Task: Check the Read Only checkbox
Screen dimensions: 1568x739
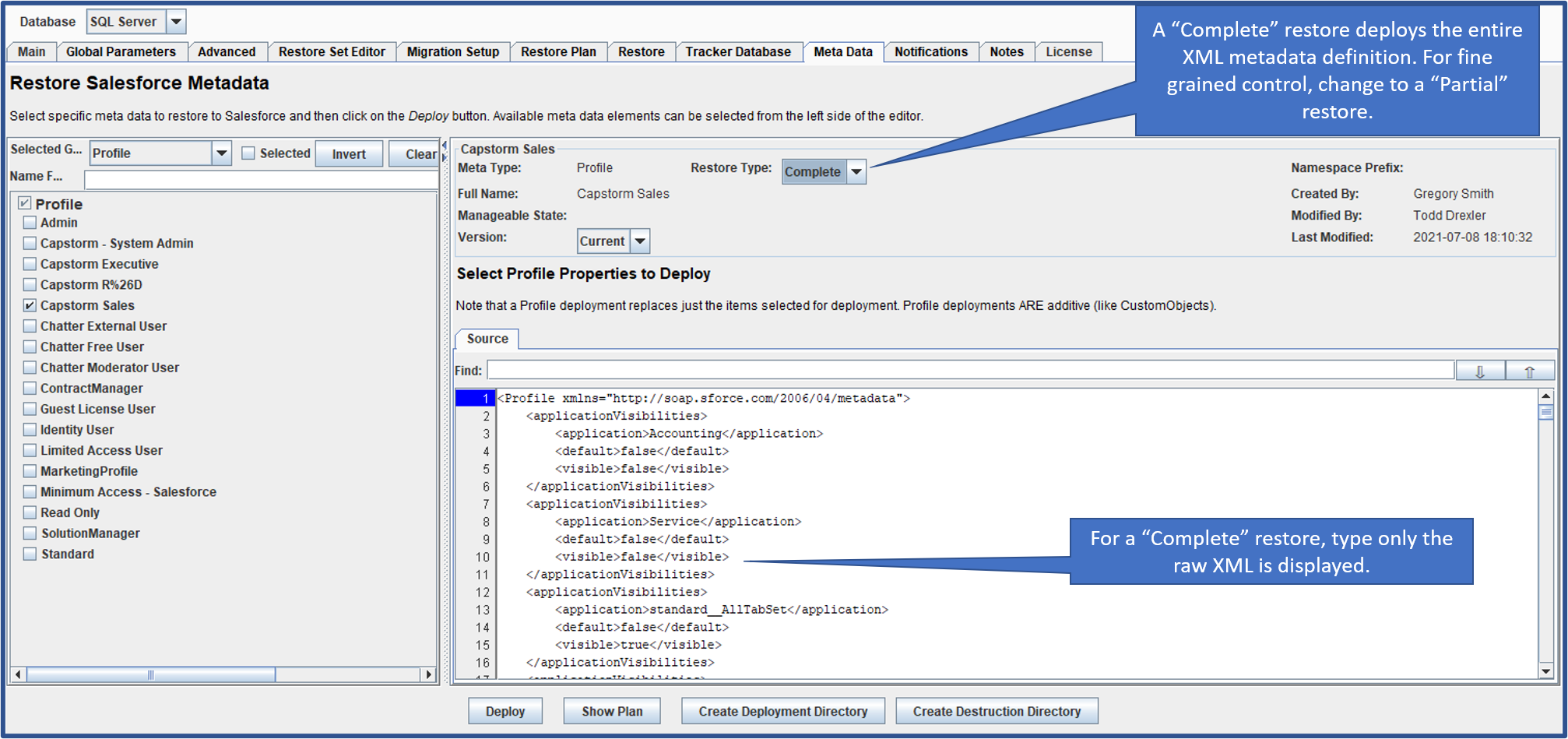Action: (x=30, y=512)
